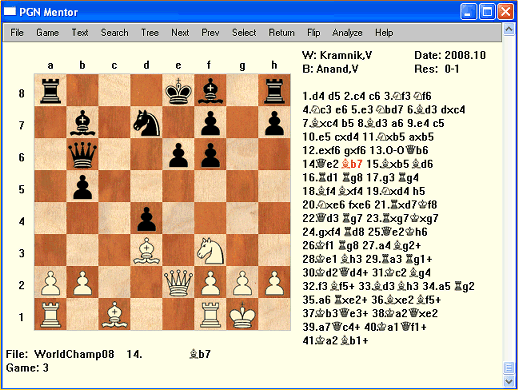Go to the Next move
518x390 pixels.
[180, 33]
